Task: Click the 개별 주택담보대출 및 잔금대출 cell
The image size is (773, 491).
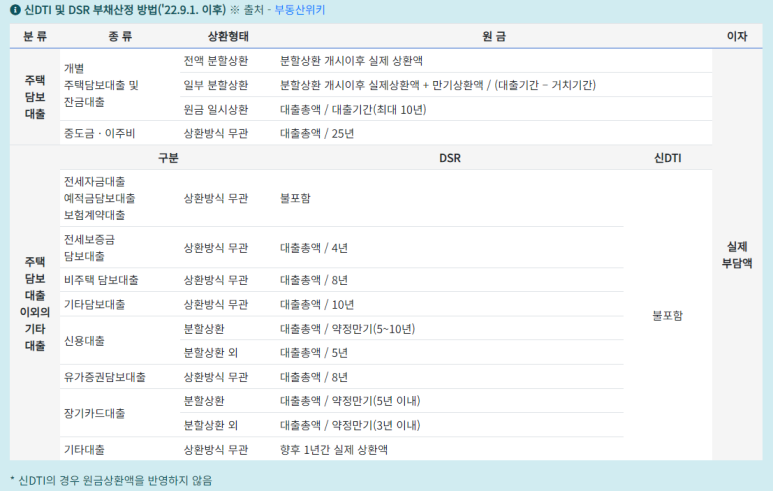Action: 101,85
